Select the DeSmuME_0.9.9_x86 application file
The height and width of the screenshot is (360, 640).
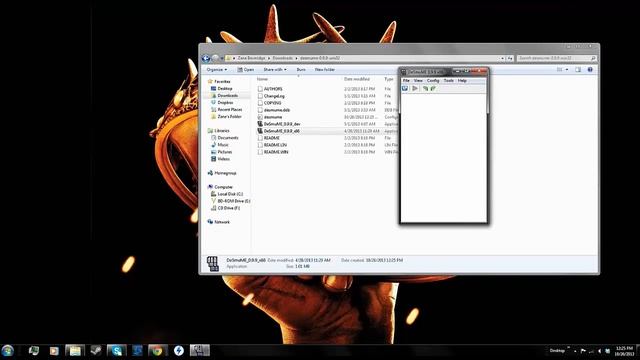point(282,131)
